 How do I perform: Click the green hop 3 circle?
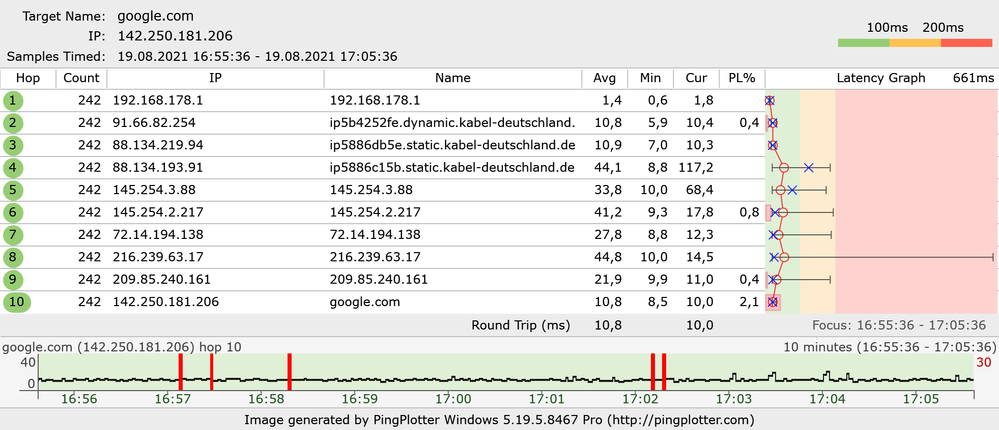click(x=12, y=145)
